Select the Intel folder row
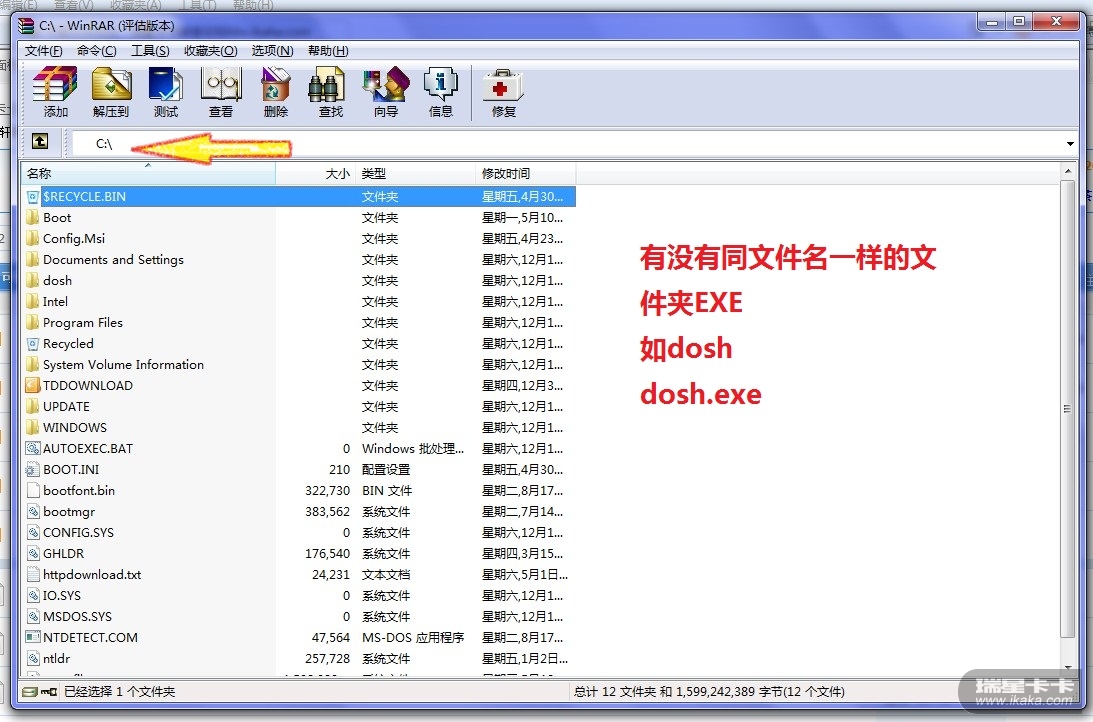Image resolution: width=1093 pixels, height=722 pixels. tap(298, 302)
